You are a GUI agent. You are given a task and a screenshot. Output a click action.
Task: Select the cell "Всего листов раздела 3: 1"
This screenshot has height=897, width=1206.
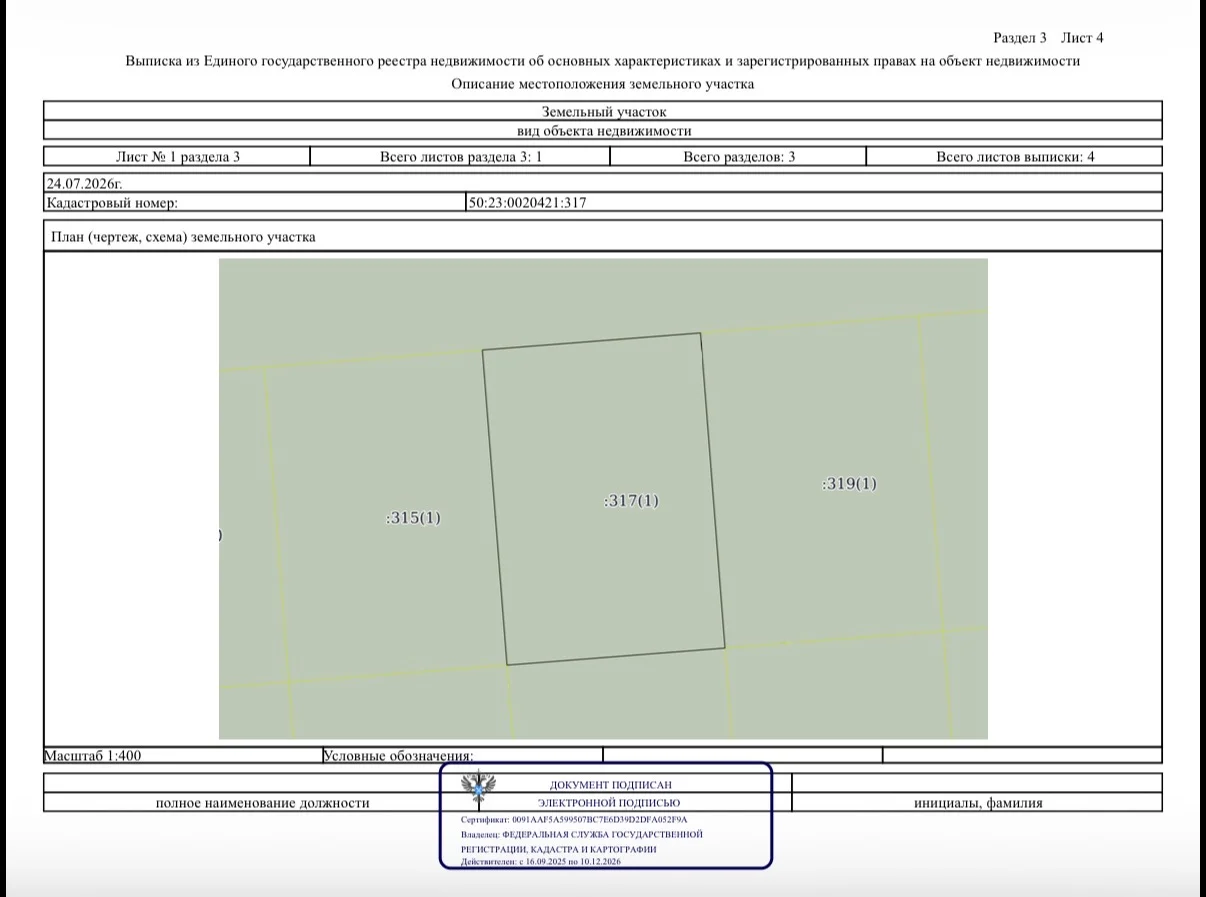(461, 156)
